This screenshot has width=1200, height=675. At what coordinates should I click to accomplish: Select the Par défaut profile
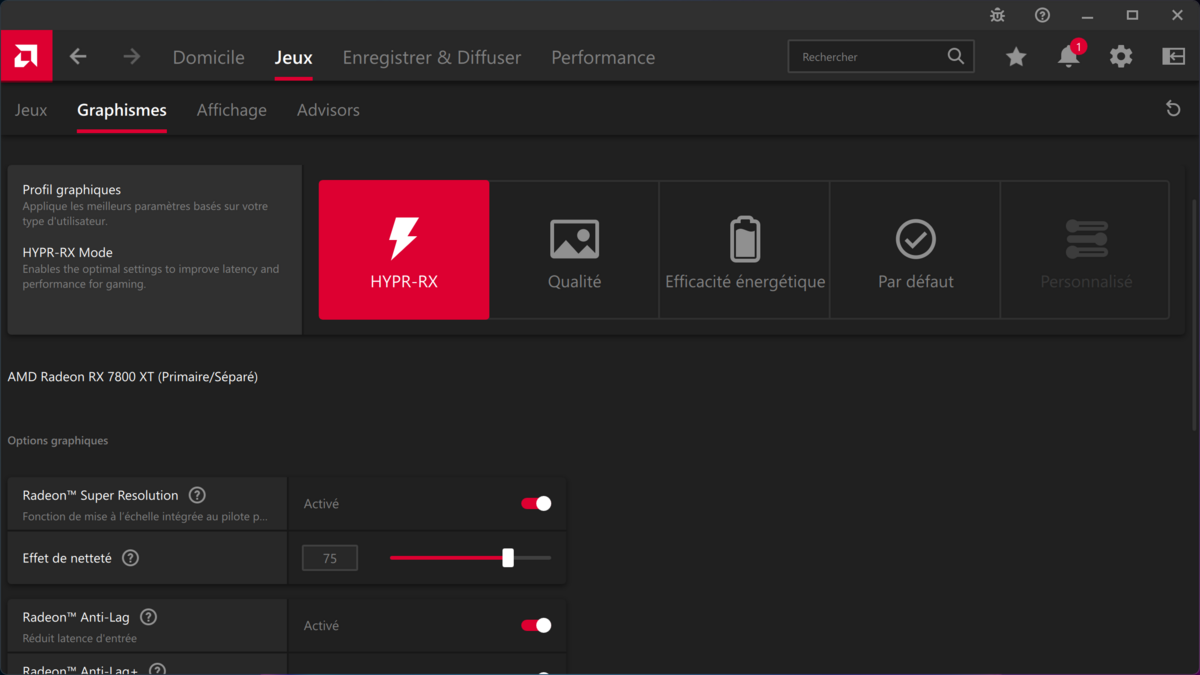[x=915, y=250]
